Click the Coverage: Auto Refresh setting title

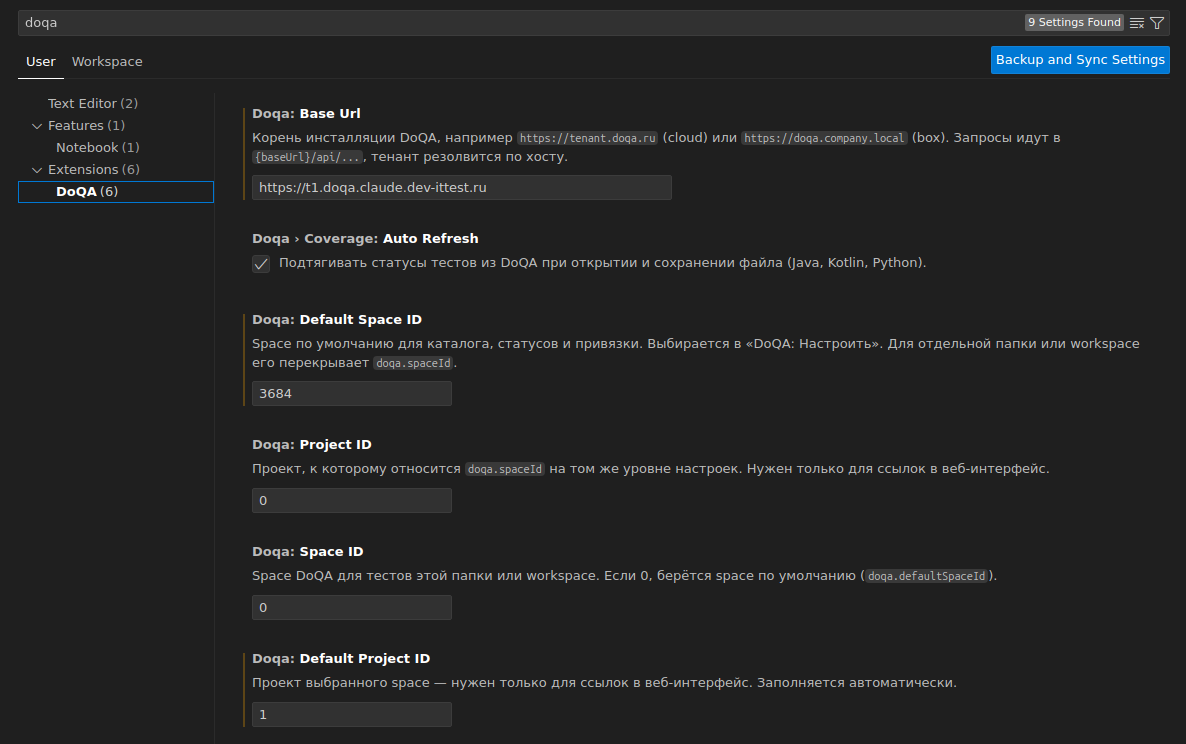[x=365, y=239]
